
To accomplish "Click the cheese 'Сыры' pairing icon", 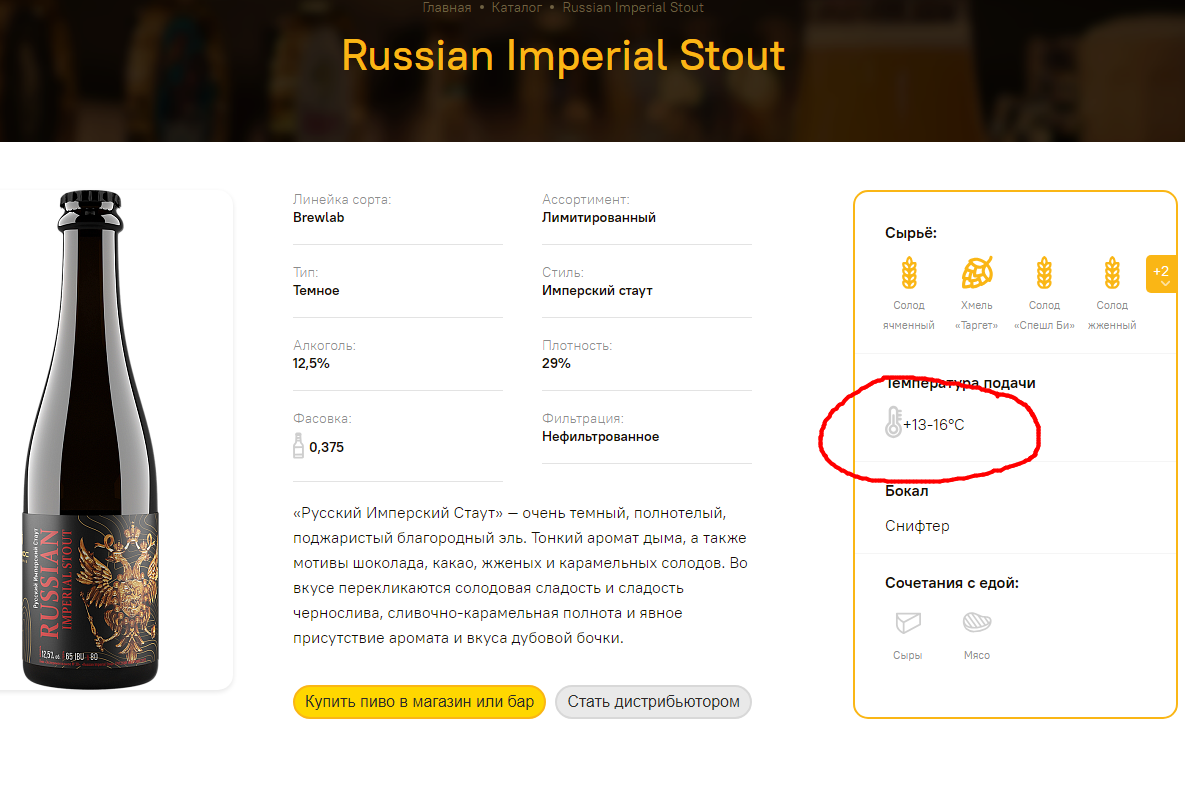I will pos(908,622).
